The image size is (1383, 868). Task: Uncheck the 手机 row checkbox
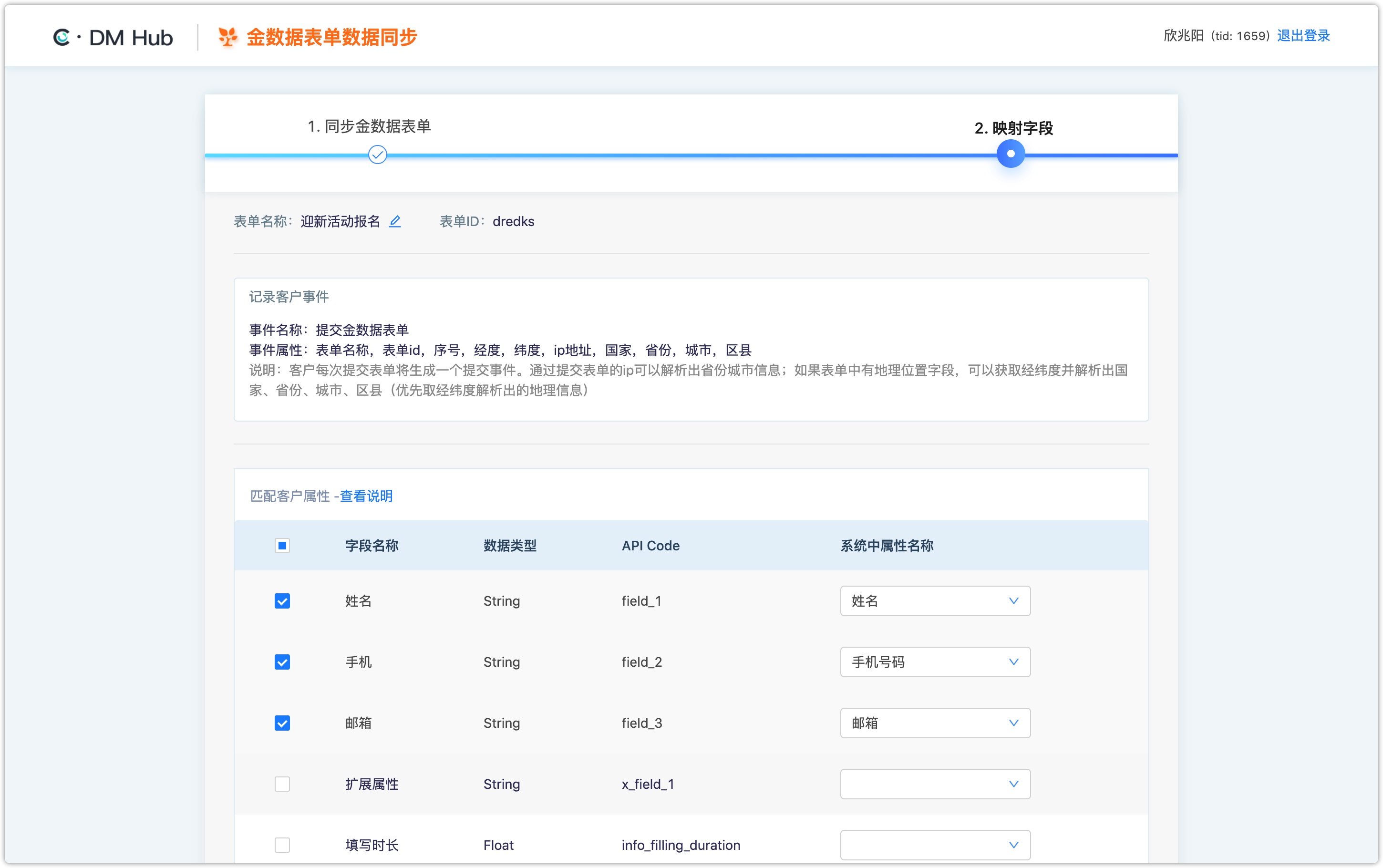[282, 662]
